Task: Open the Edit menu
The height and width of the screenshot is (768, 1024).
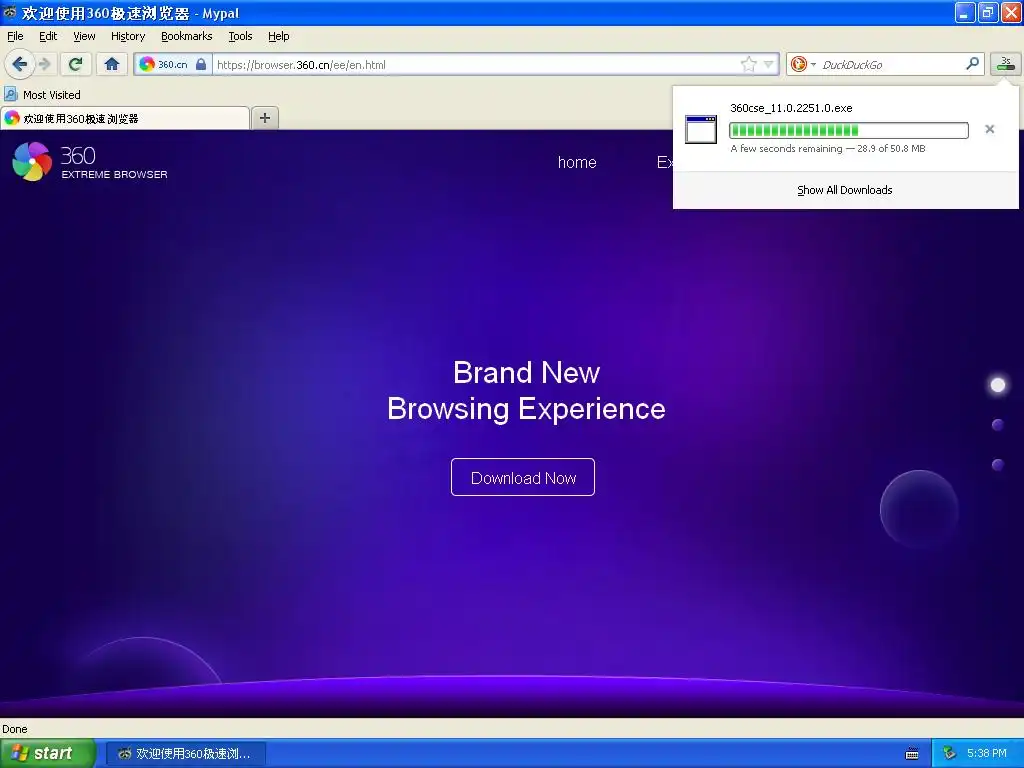Action: pos(48,36)
